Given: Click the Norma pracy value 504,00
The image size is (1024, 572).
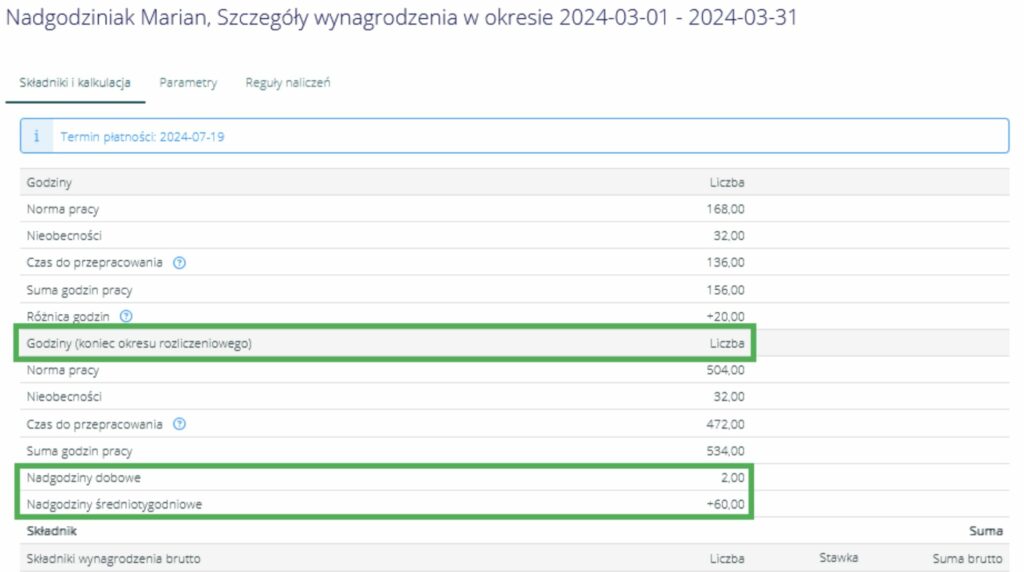Looking at the screenshot, I should click(725, 370).
